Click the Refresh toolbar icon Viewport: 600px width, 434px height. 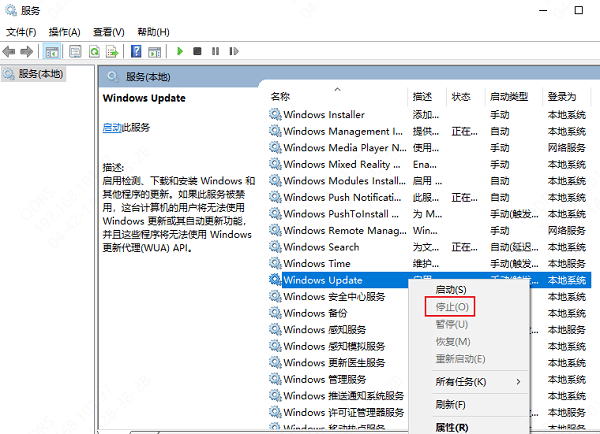tap(95, 51)
